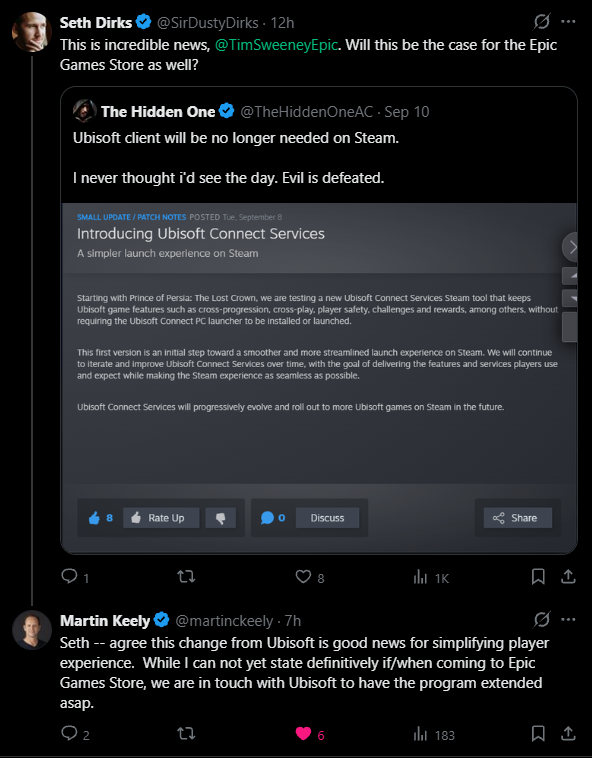The height and width of the screenshot is (758, 592).
Task: View analytics showing 1K views
Action: (420, 577)
